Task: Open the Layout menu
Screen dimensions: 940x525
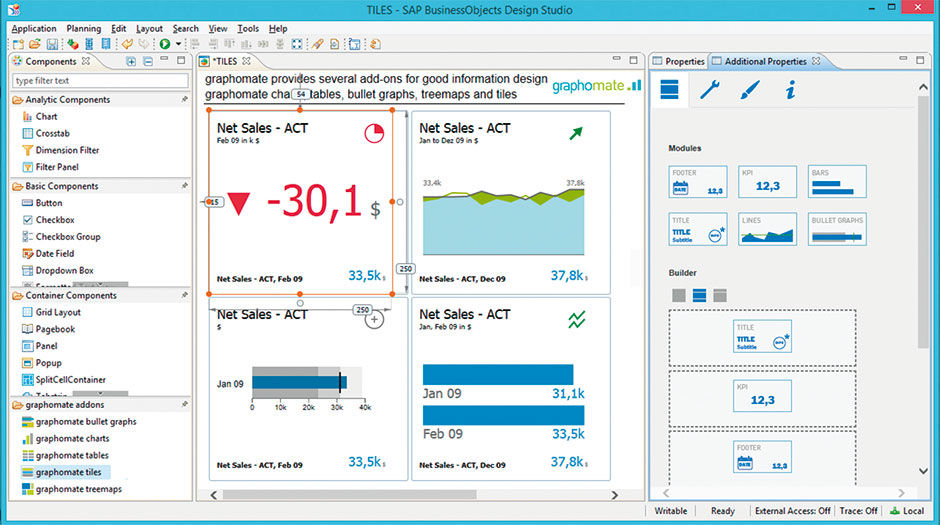Action: click(149, 28)
